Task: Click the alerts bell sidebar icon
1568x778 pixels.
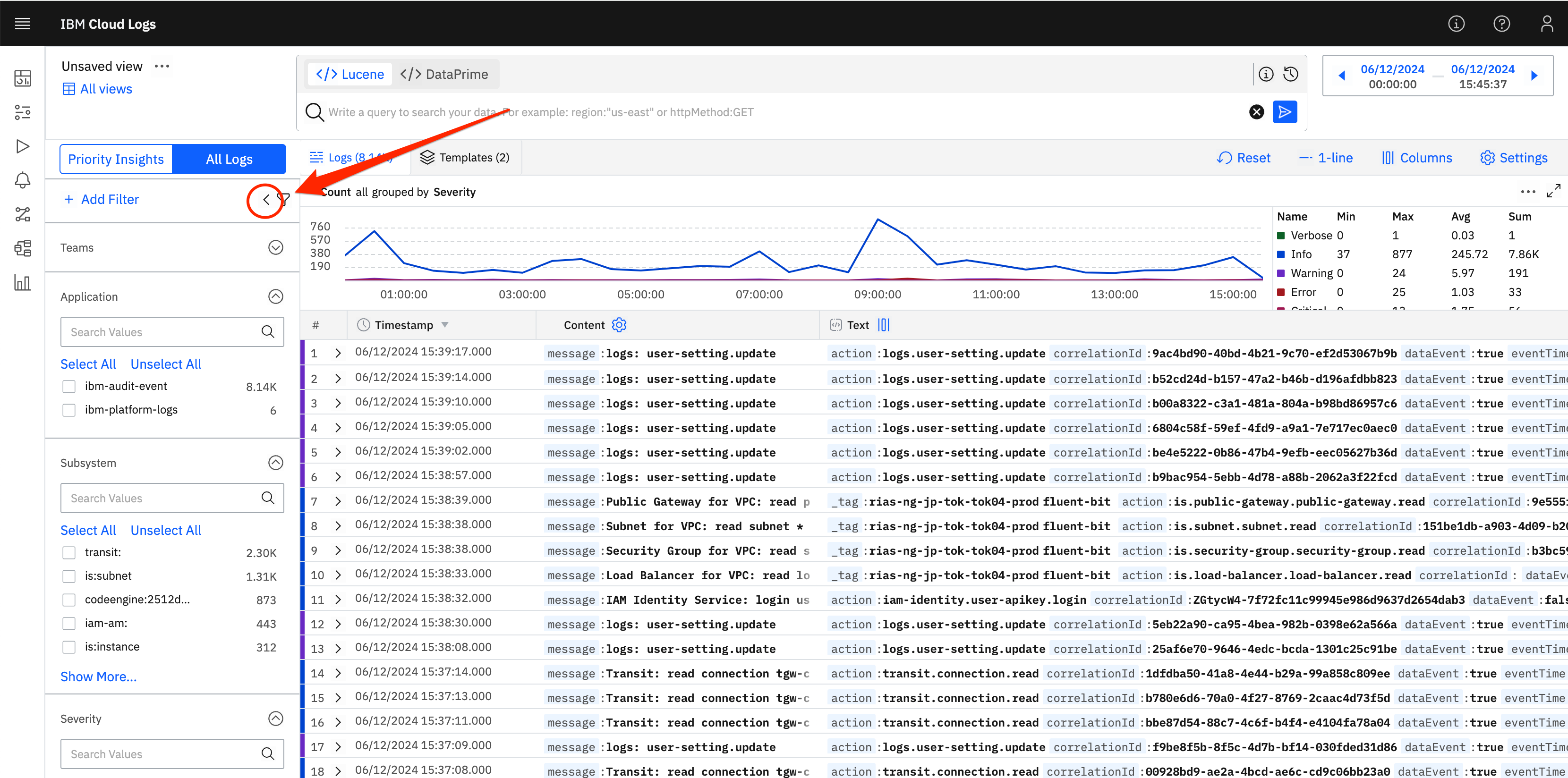Action: (23, 180)
